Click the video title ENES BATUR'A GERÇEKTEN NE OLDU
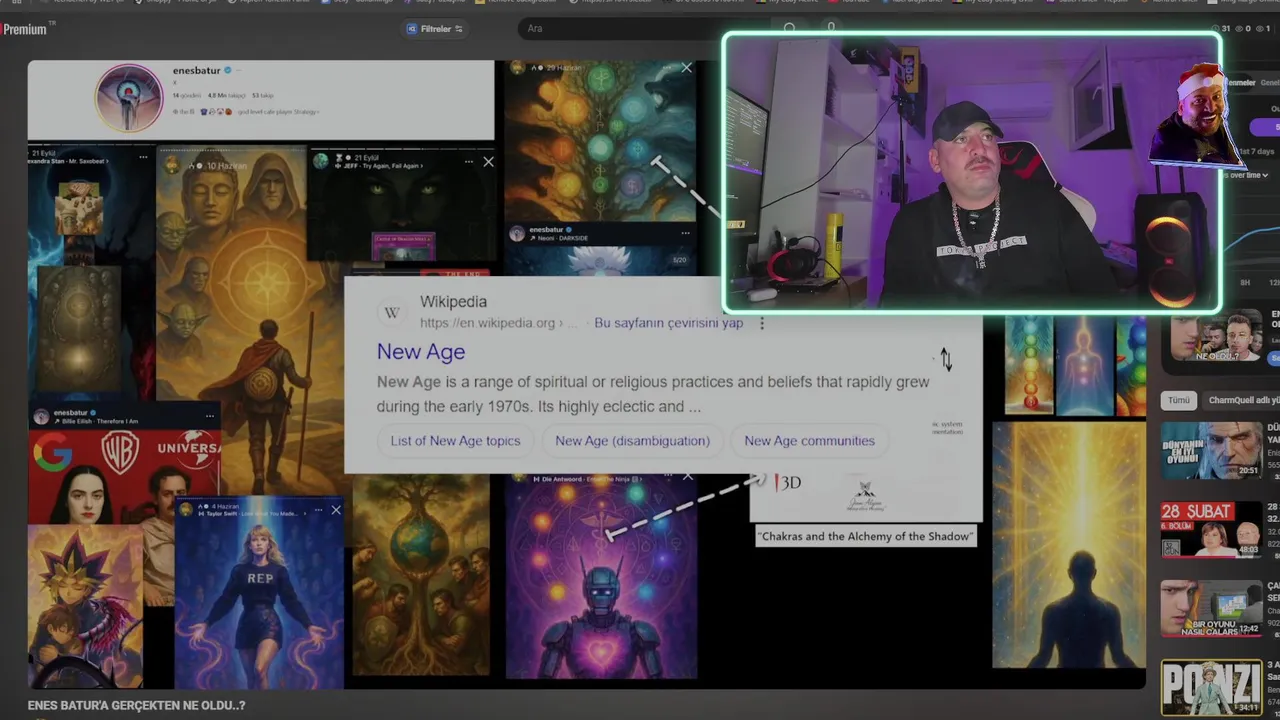 pos(136,705)
